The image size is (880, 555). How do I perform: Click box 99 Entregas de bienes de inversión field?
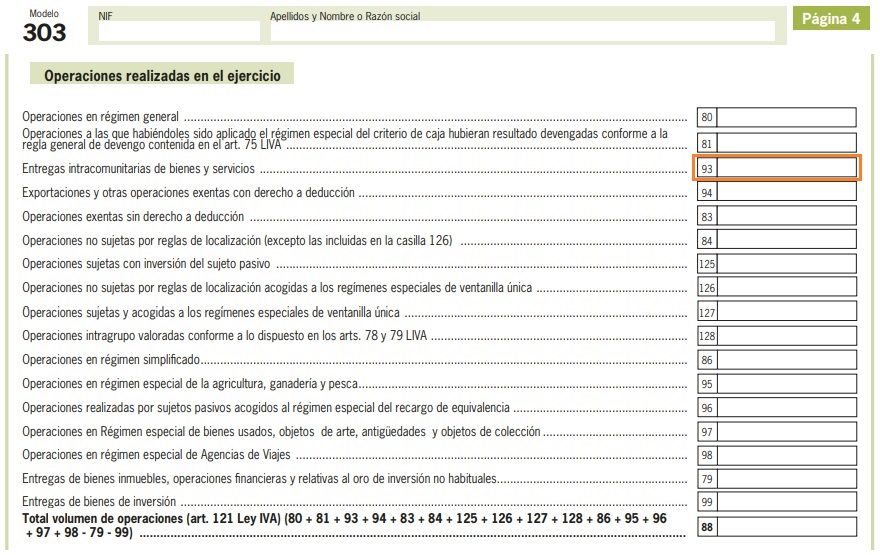[x=786, y=502]
